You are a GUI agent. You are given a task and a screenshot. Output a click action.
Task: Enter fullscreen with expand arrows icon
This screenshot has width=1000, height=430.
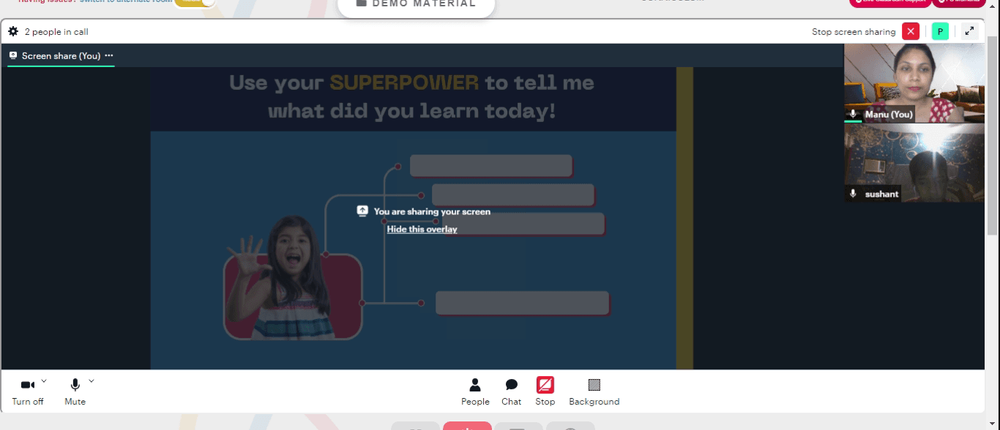(969, 31)
